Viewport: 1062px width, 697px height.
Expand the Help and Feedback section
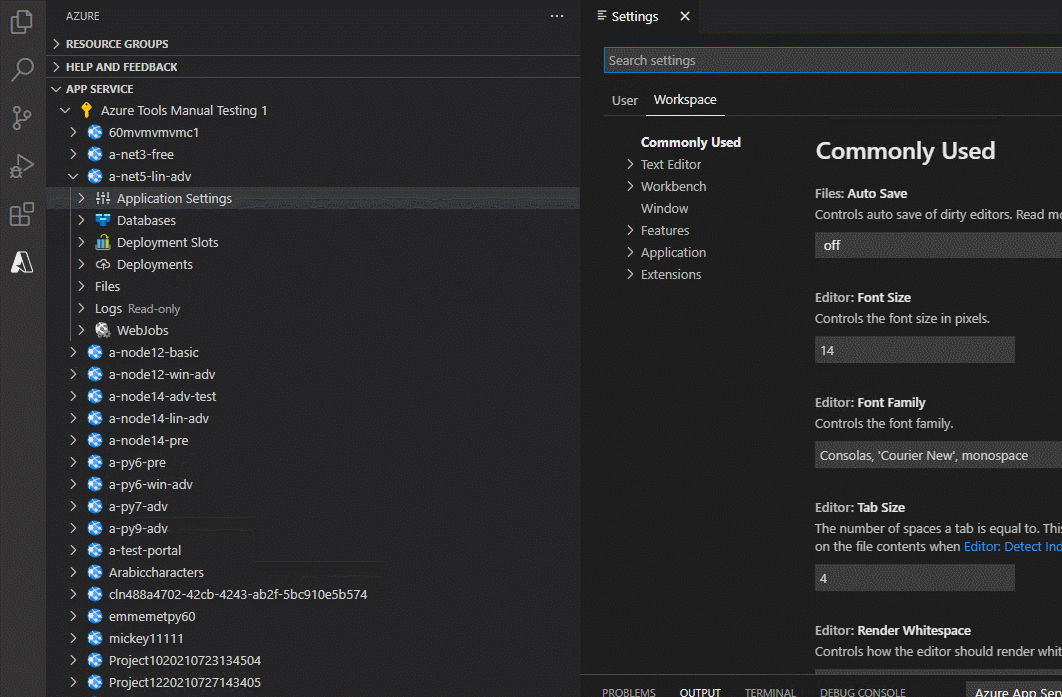click(x=56, y=67)
